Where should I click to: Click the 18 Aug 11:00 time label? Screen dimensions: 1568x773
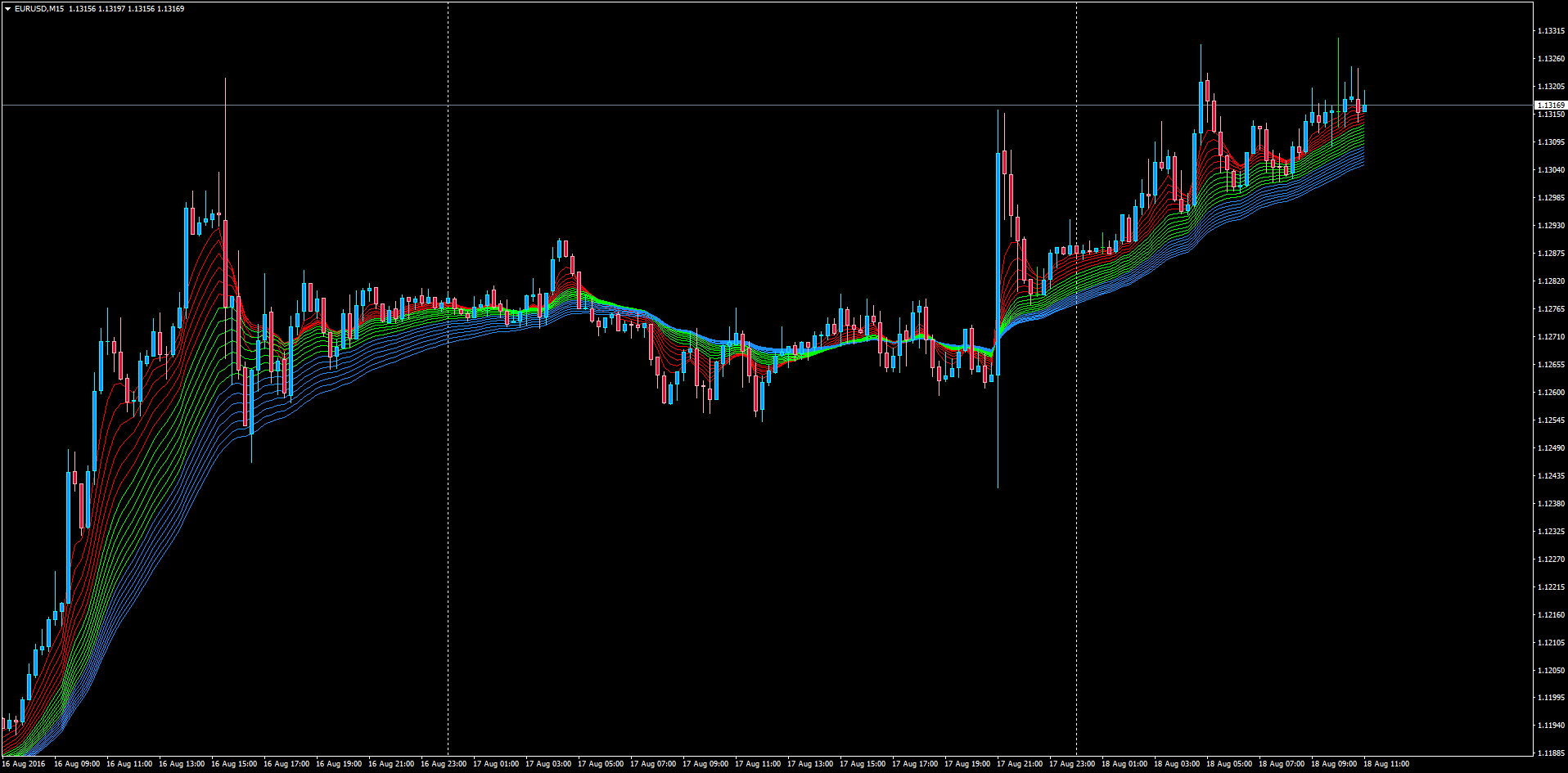[x=1386, y=764]
